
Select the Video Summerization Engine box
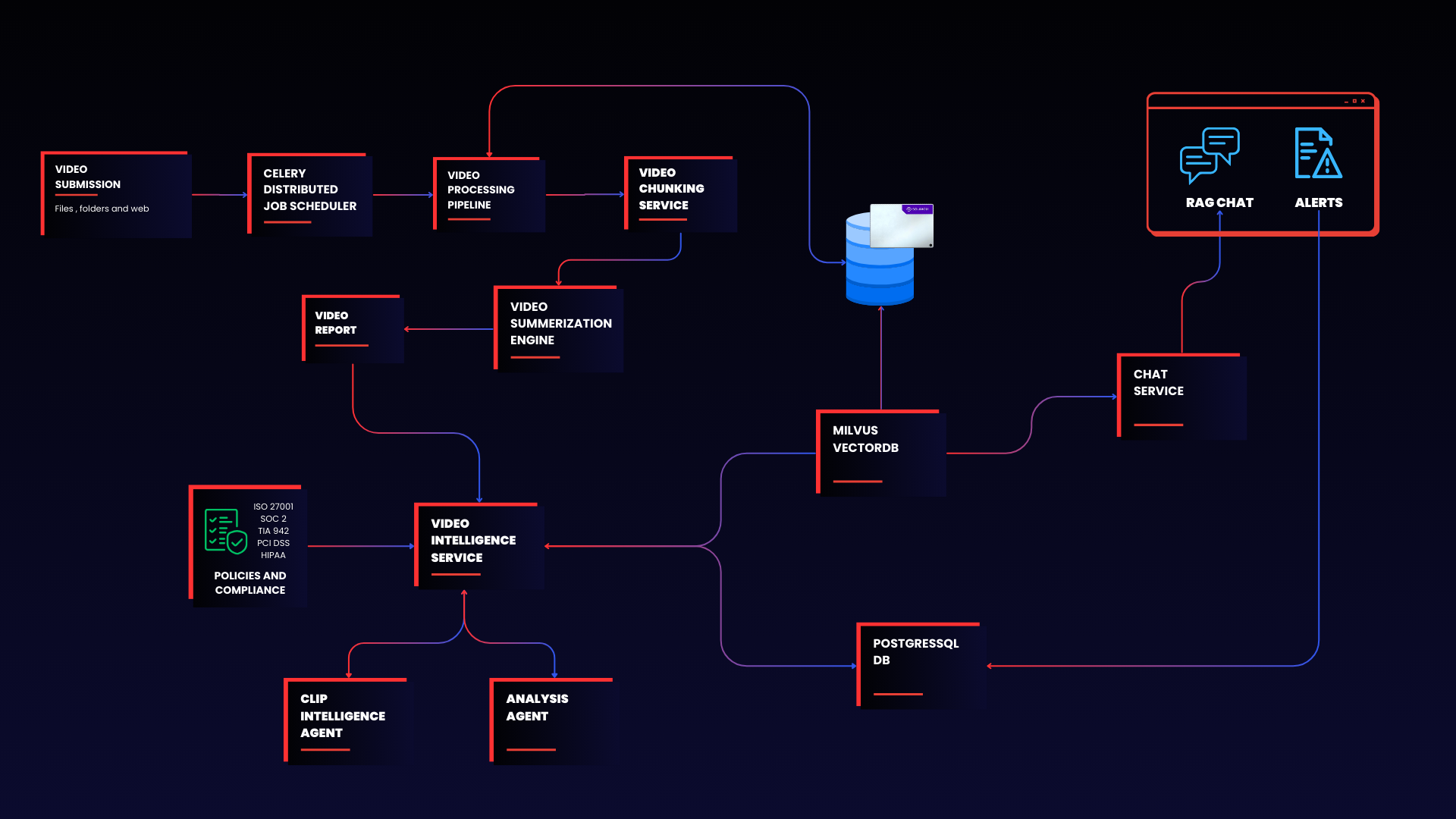tap(559, 328)
